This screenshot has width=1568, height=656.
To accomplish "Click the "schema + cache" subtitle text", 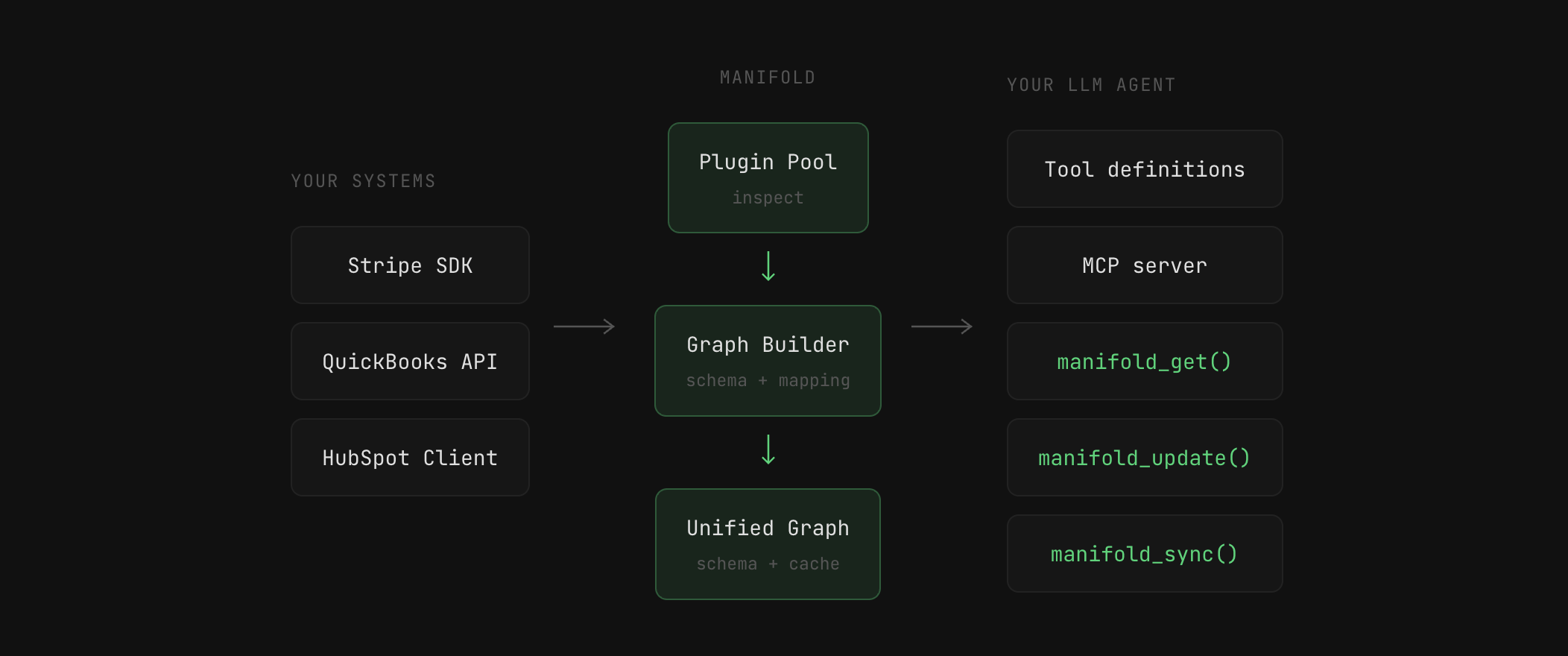I will tap(768, 564).
